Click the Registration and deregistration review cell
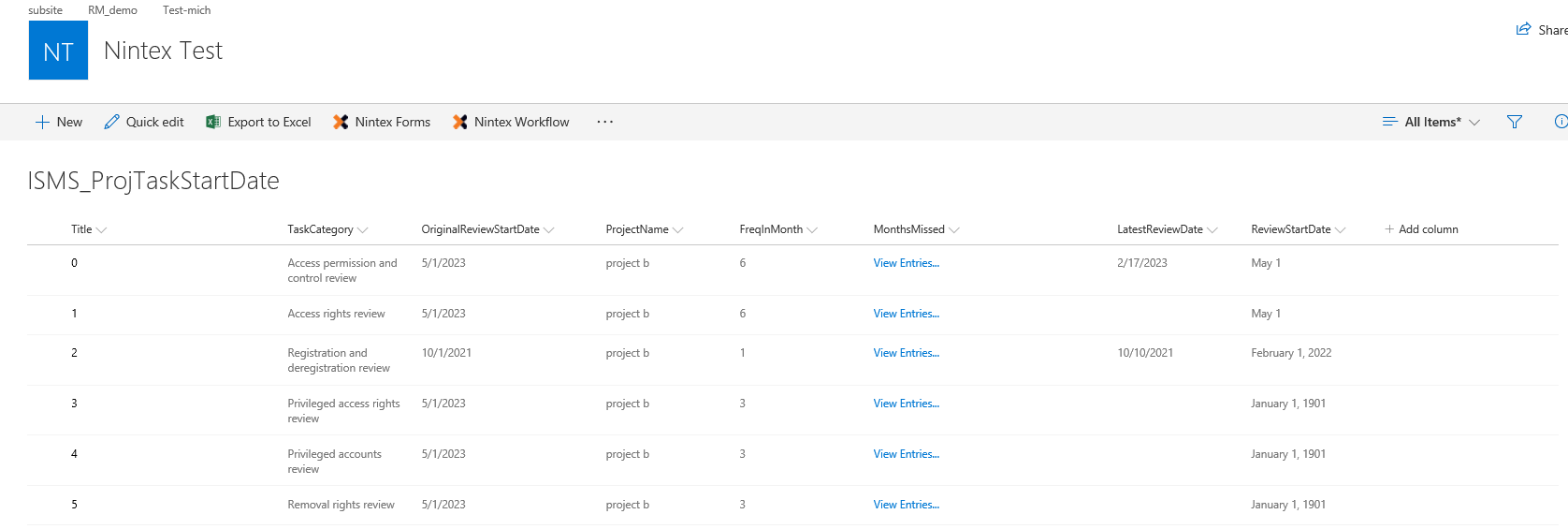 (x=339, y=360)
